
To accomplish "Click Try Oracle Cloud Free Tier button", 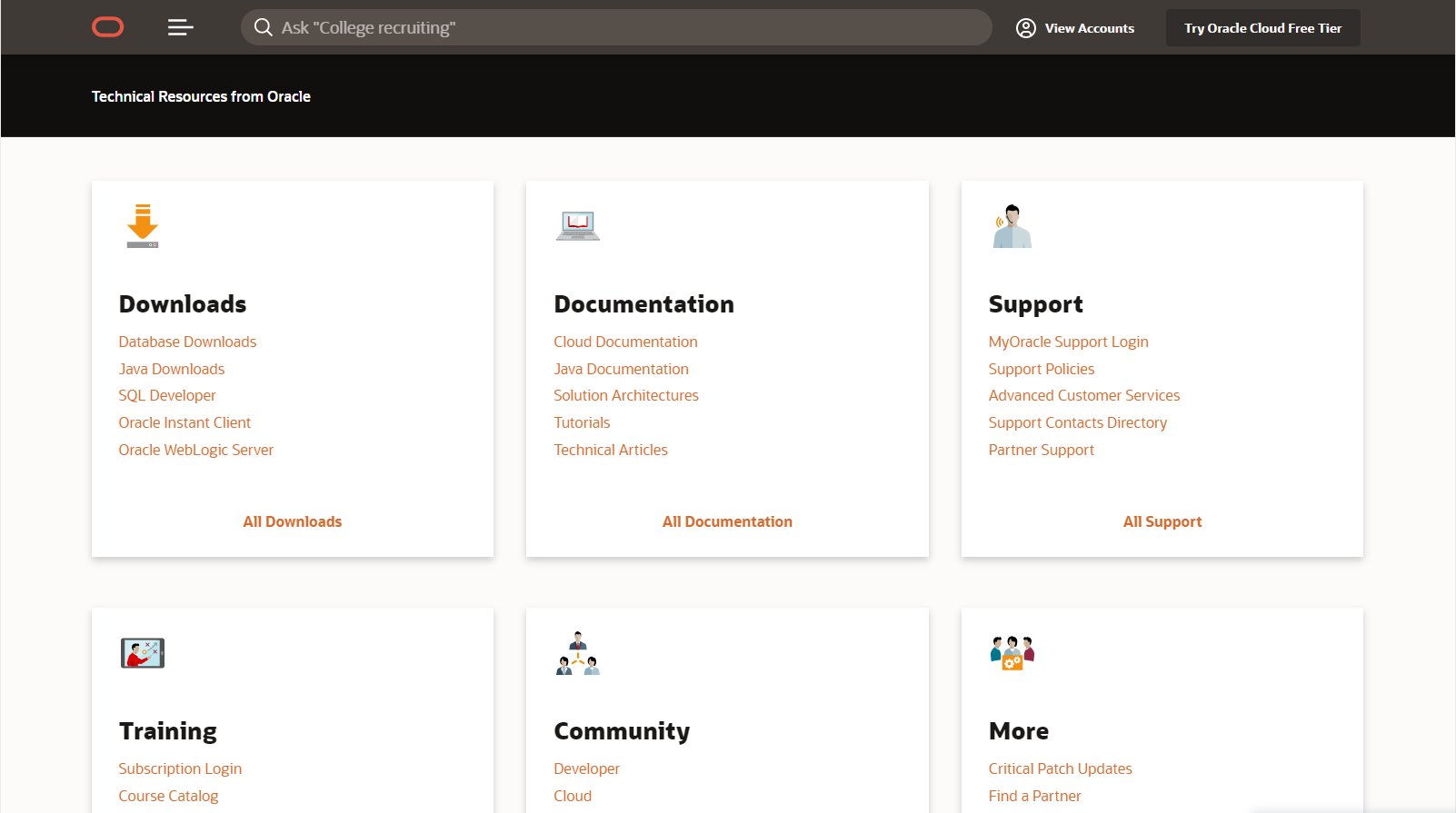I will (1262, 28).
